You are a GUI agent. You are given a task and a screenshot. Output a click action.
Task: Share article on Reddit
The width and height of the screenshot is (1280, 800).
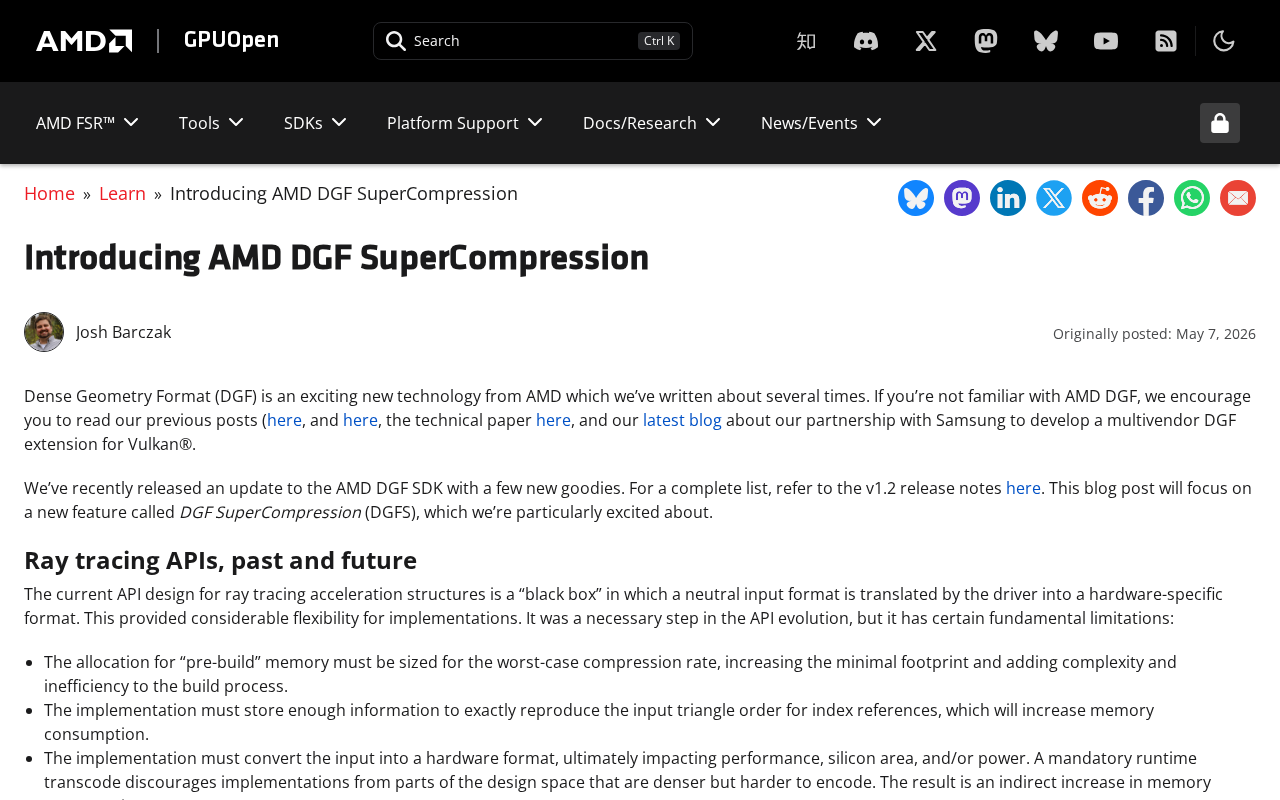tap(1100, 198)
